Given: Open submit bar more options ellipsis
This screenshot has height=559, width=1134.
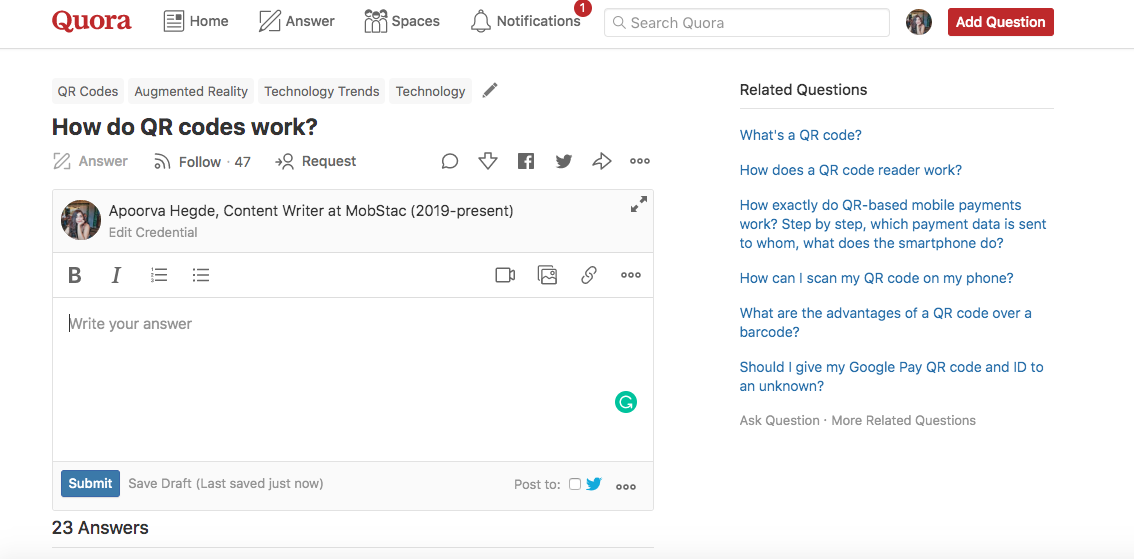Looking at the screenshot, I should point(626,487).
